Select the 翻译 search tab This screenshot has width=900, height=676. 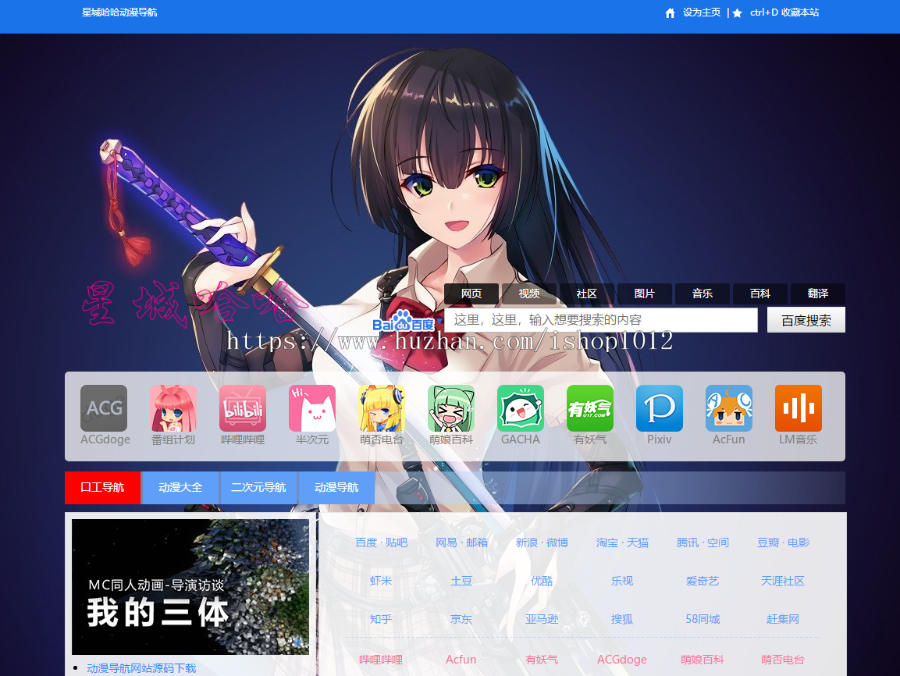(818, 293)
